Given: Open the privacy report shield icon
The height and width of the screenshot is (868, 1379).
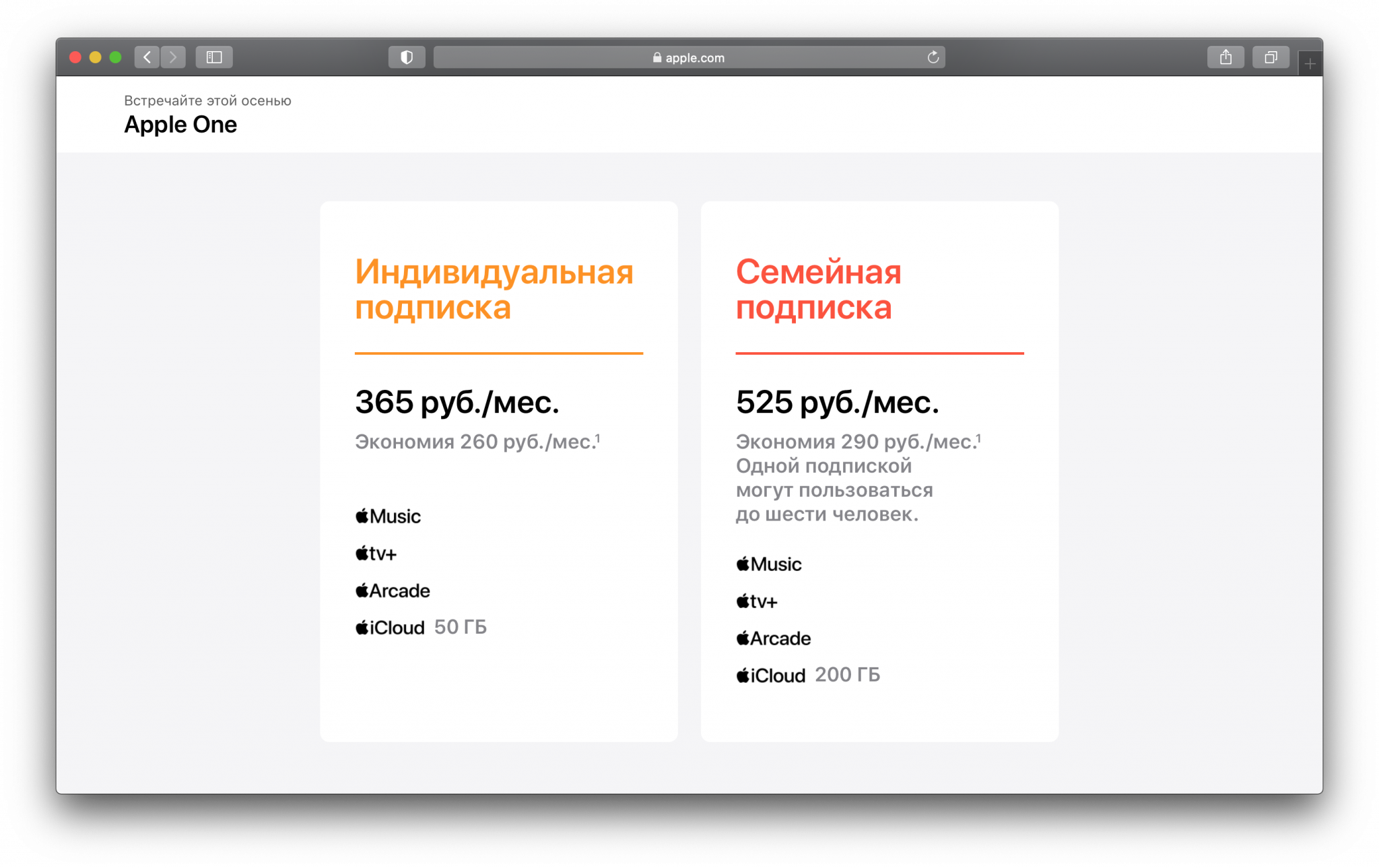Looking at the screenshot, I should click(407, 57).
